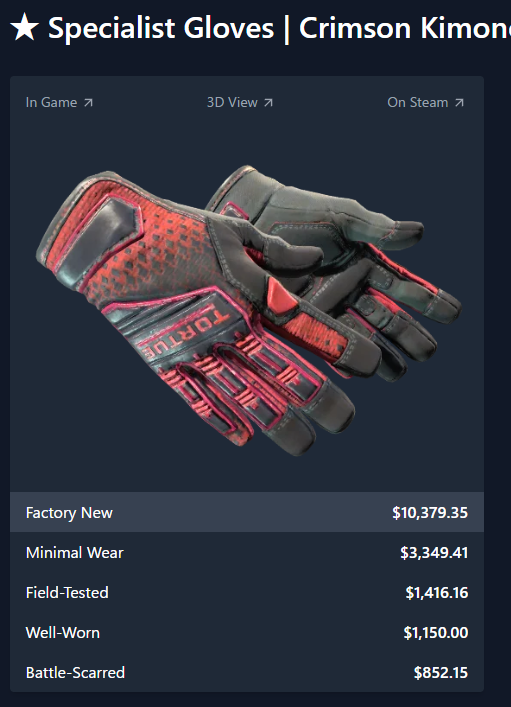The image size is (511, 707).
Task: Click the $1,416.16 Field-Tested price
Action: coord(437,592)
